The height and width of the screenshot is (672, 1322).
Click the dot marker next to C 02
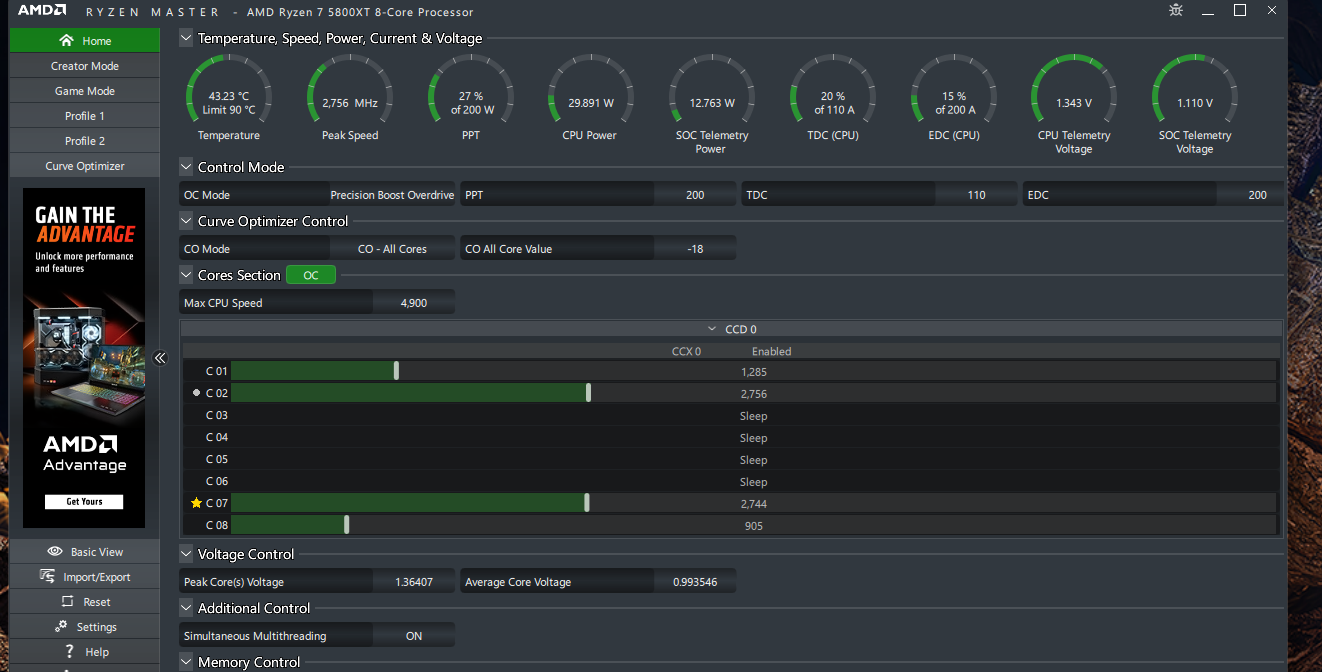(196, 393)
